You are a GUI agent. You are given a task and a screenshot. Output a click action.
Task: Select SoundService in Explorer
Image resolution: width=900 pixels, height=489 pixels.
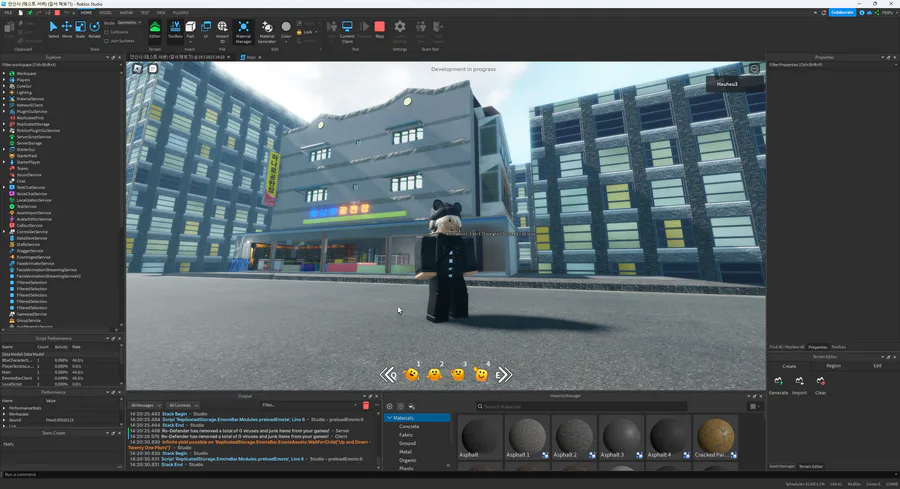click(29, 174)
